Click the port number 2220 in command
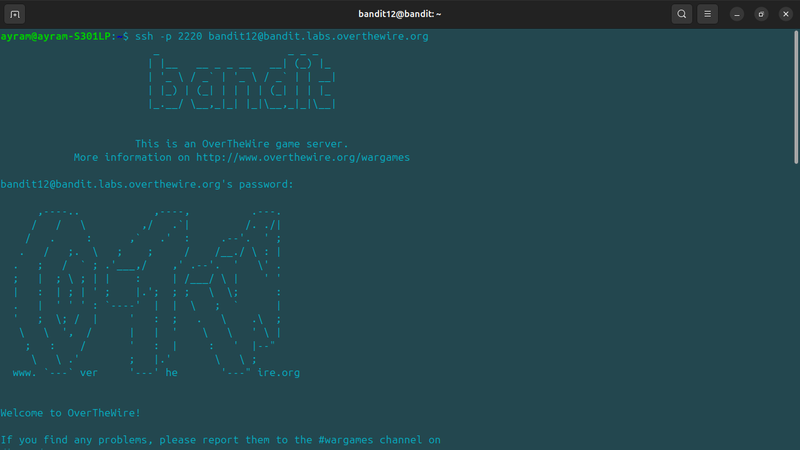Viewport: 800px width, 450px height. (191, 36)
